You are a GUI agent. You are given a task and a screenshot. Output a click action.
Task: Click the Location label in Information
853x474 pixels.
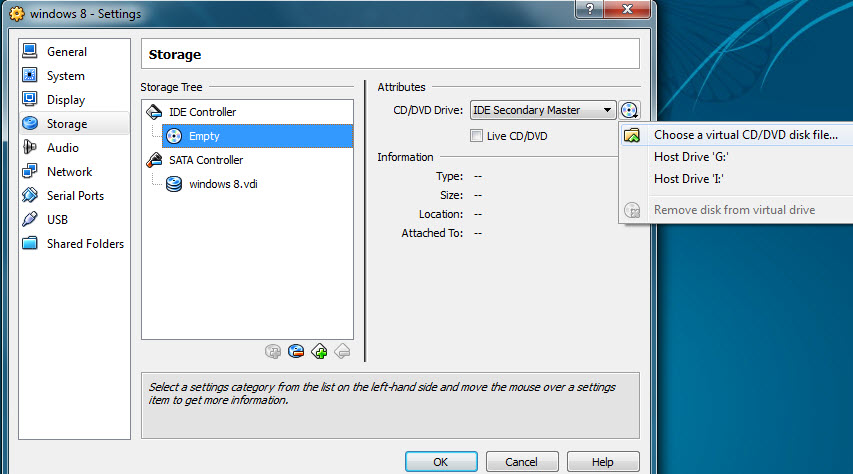point(441,214)
